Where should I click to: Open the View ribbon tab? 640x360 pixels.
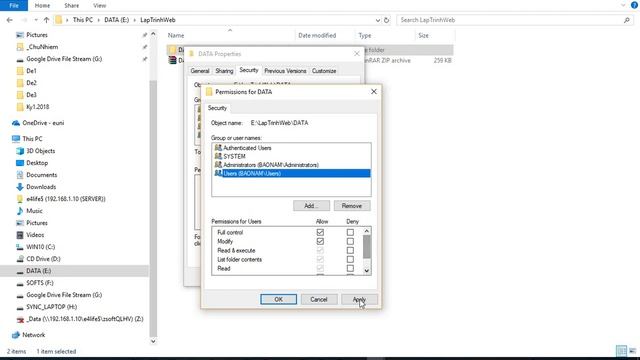(100, 5)
